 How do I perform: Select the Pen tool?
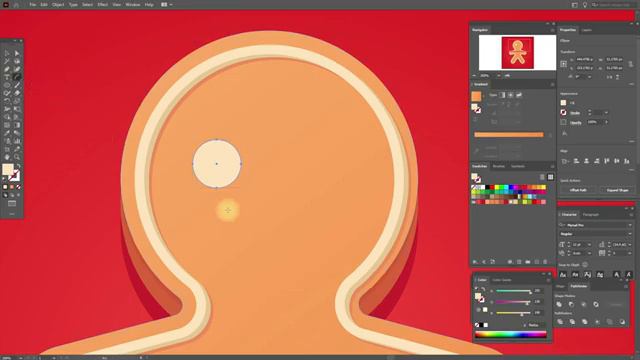7,69
